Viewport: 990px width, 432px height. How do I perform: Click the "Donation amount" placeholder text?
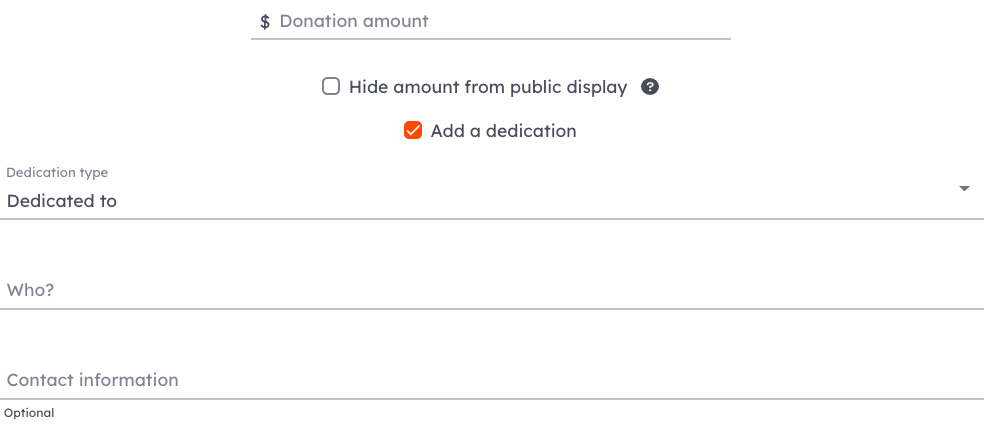coord(354,21)
